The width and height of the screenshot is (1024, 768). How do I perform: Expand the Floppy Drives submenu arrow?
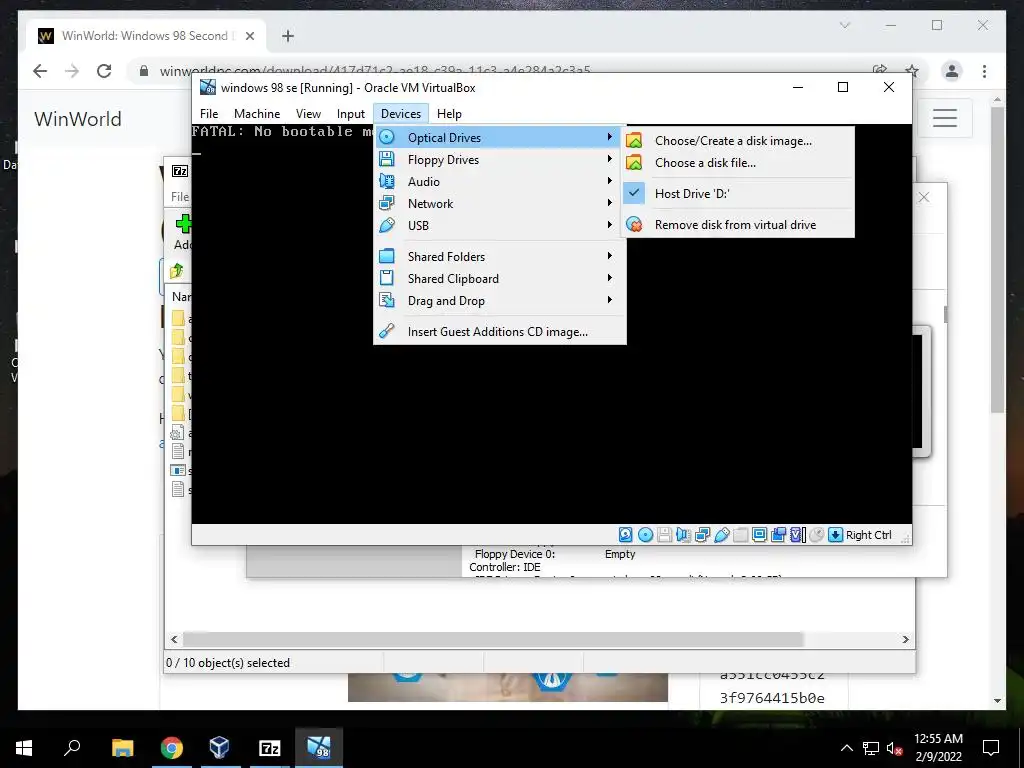click(609, 159)
